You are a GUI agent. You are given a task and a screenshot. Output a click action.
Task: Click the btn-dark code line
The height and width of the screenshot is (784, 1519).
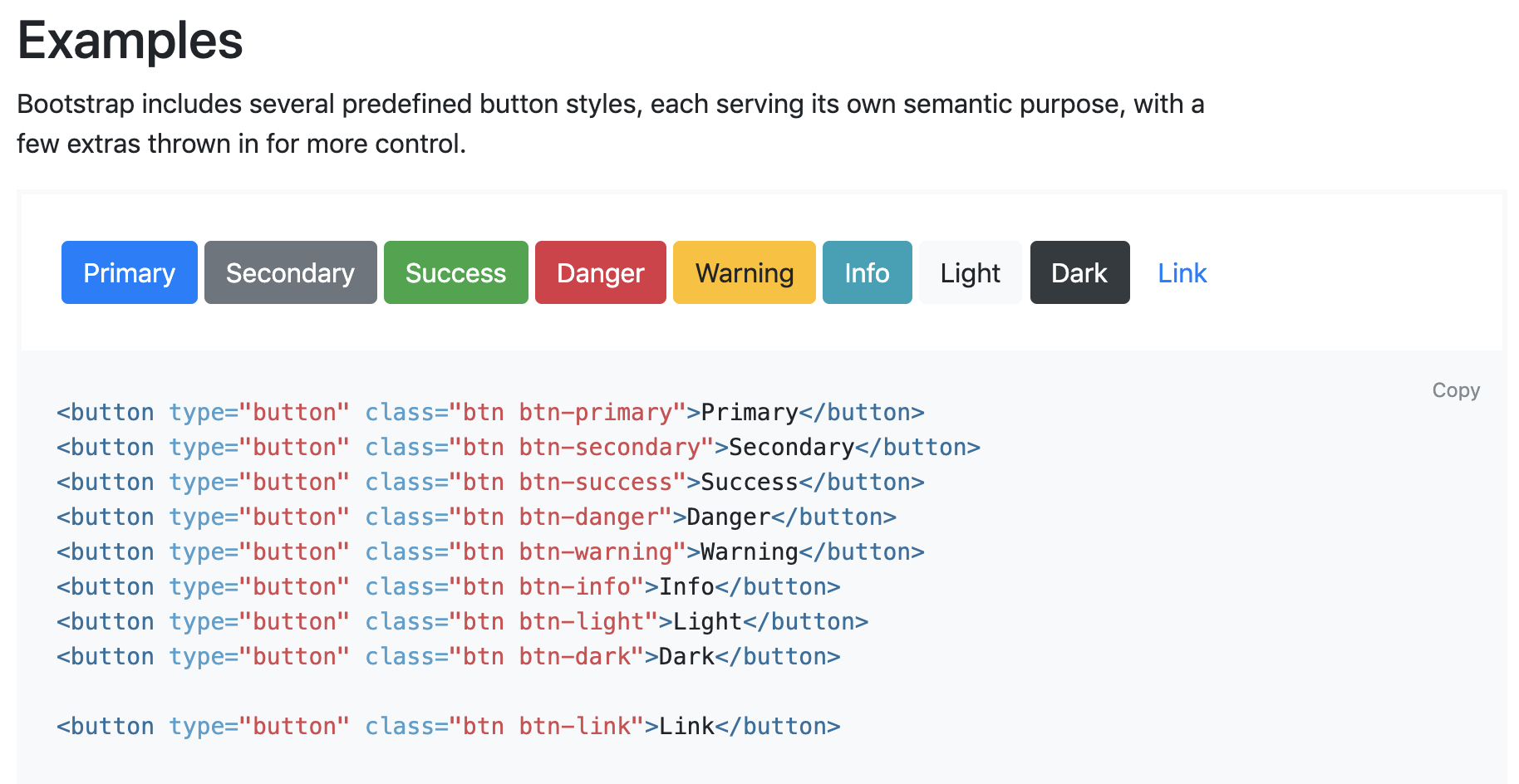point(449,657)
